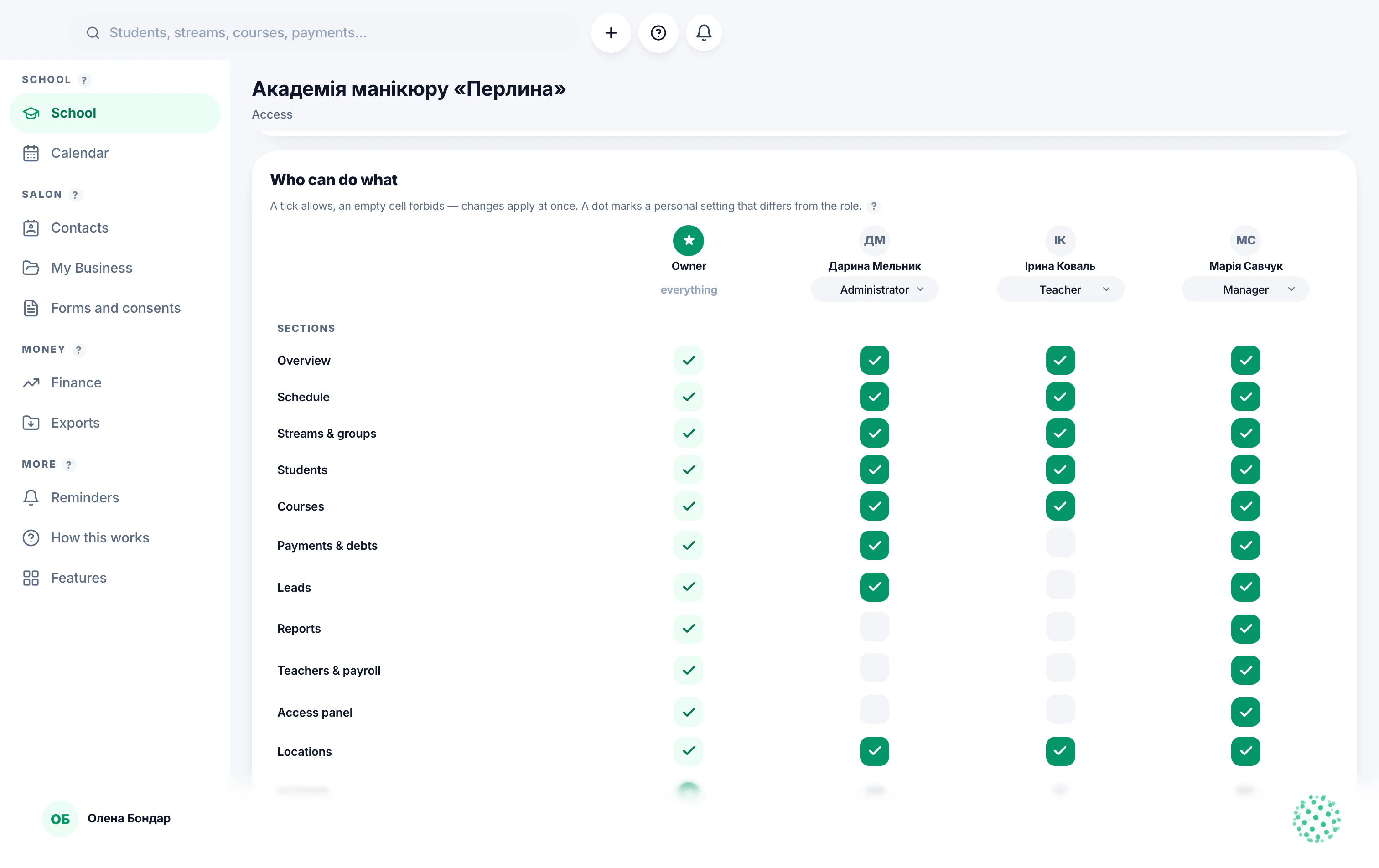Screen dimensions: 1379x868
Task: Open the School menu item
Action: [114, 113]
